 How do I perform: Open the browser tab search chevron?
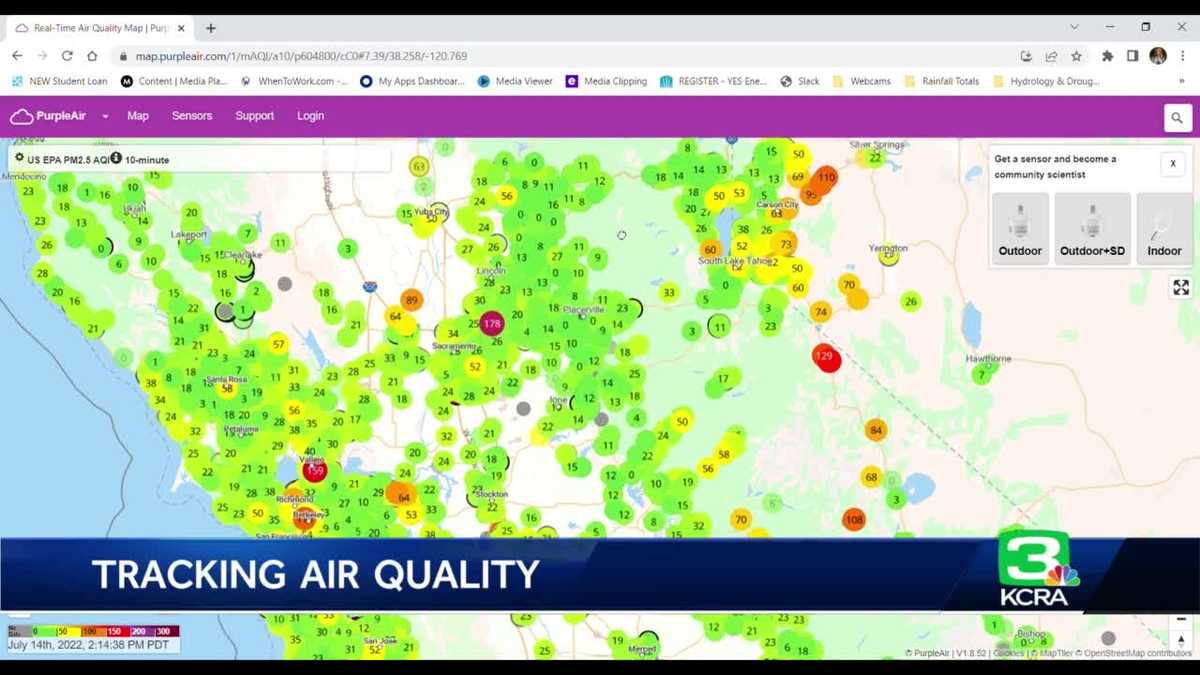(x=1074, y=27)
